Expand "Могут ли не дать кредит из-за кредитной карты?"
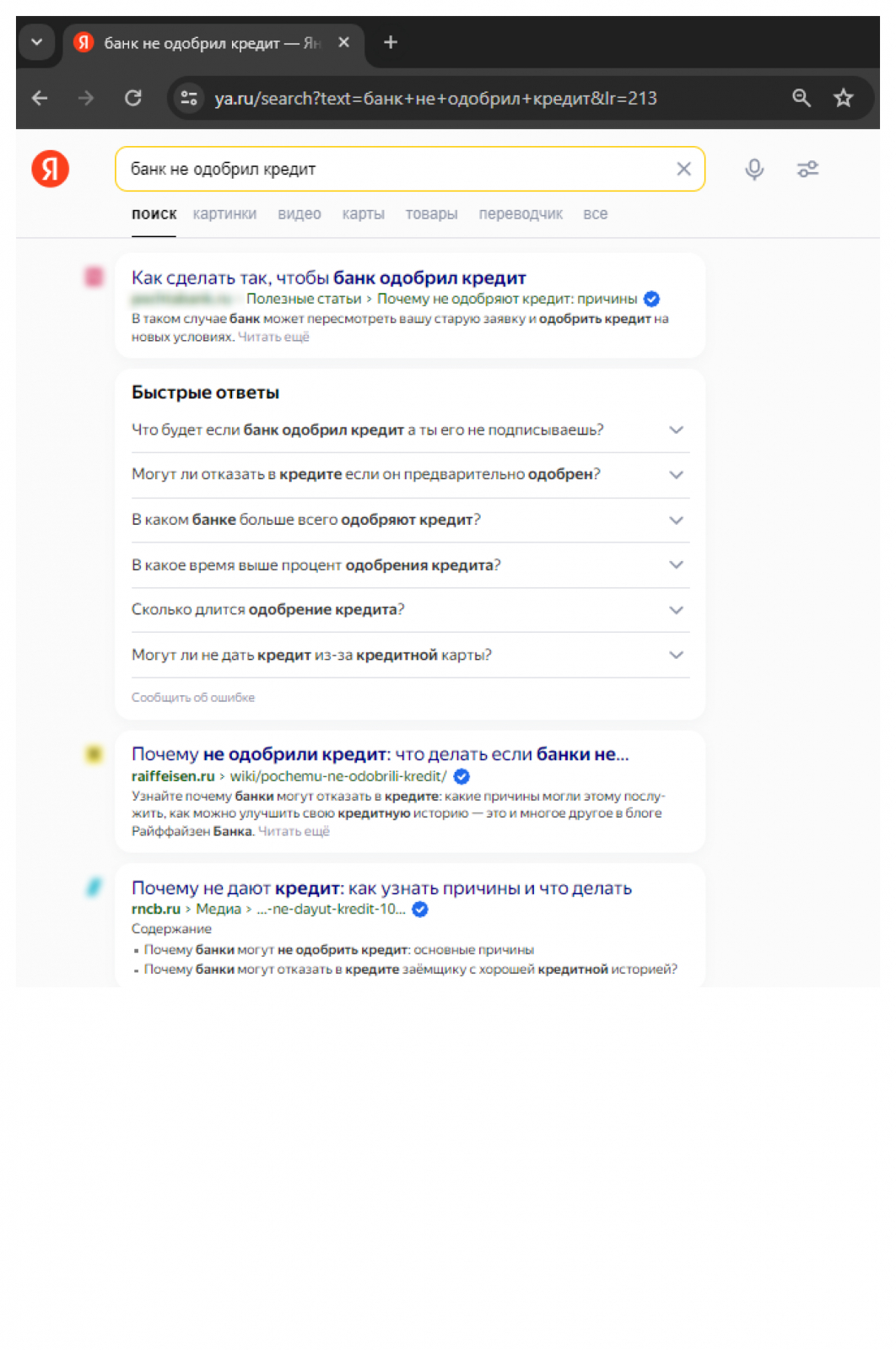 676,655
